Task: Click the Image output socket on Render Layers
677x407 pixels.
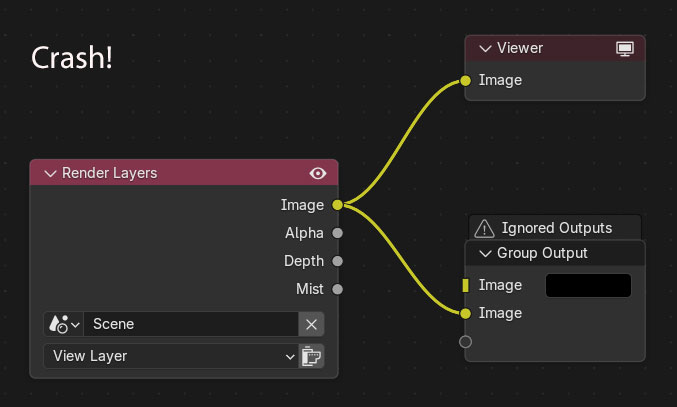Action: pyautogui.click(x=337, y=205)
